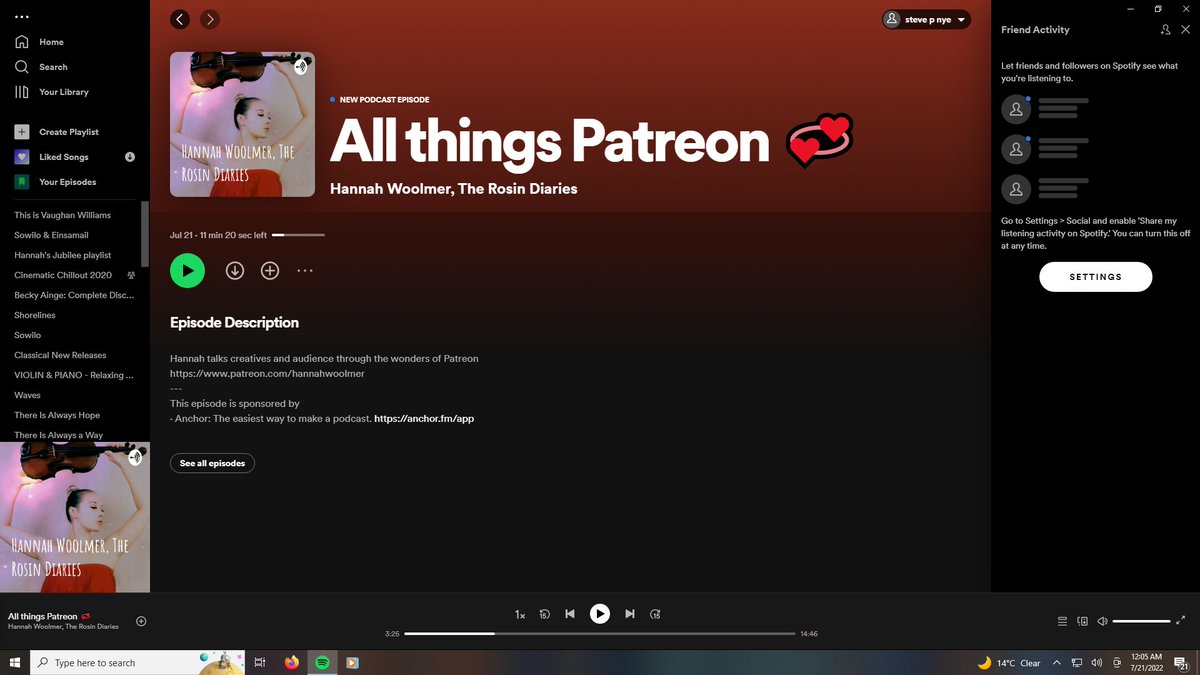Image resolution: width=1200 pixels, height=675 pixels.
Task: Click the next track button
Action: [630, 614]
